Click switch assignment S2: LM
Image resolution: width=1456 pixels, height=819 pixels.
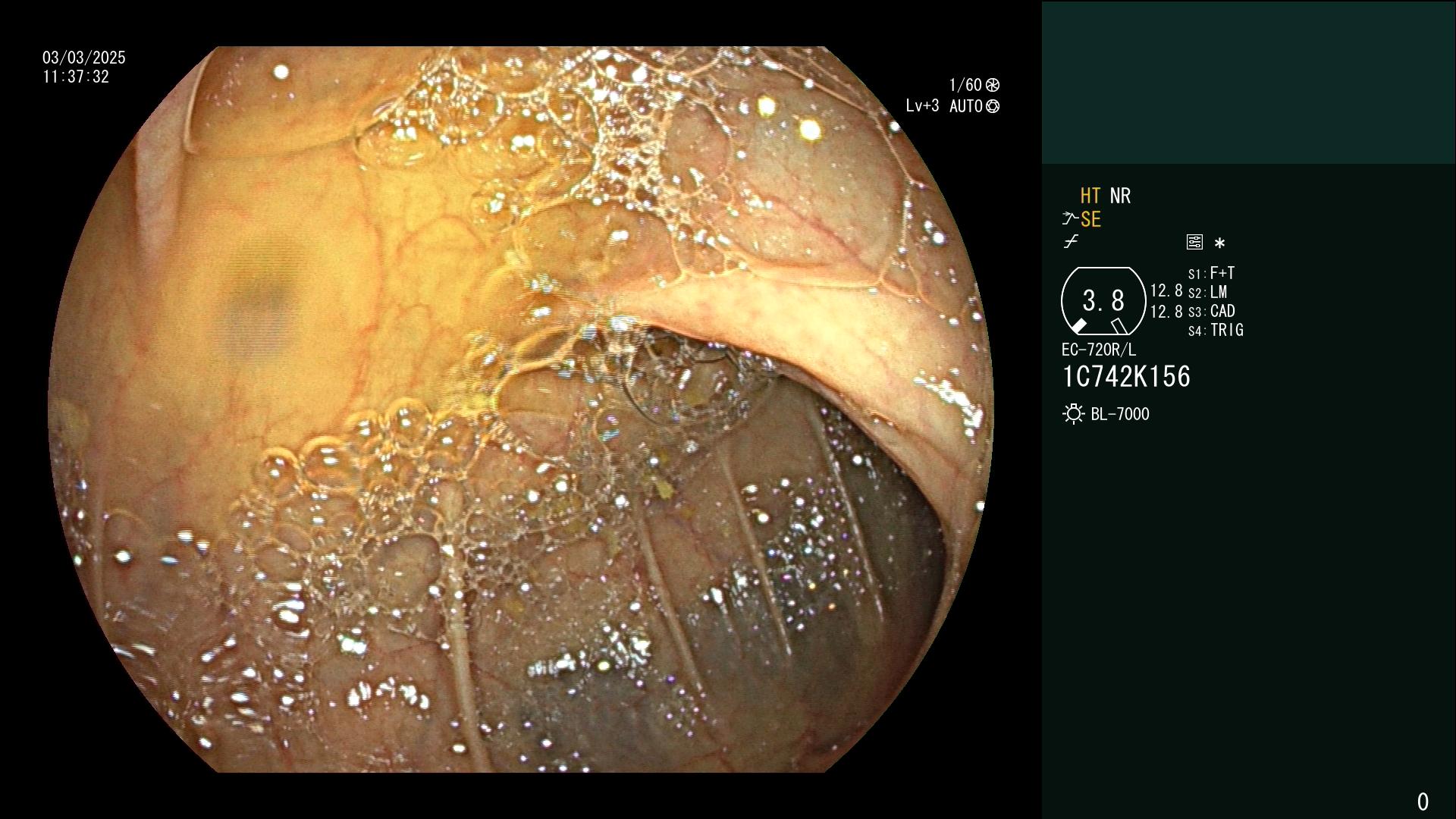tap(1207, 292)
